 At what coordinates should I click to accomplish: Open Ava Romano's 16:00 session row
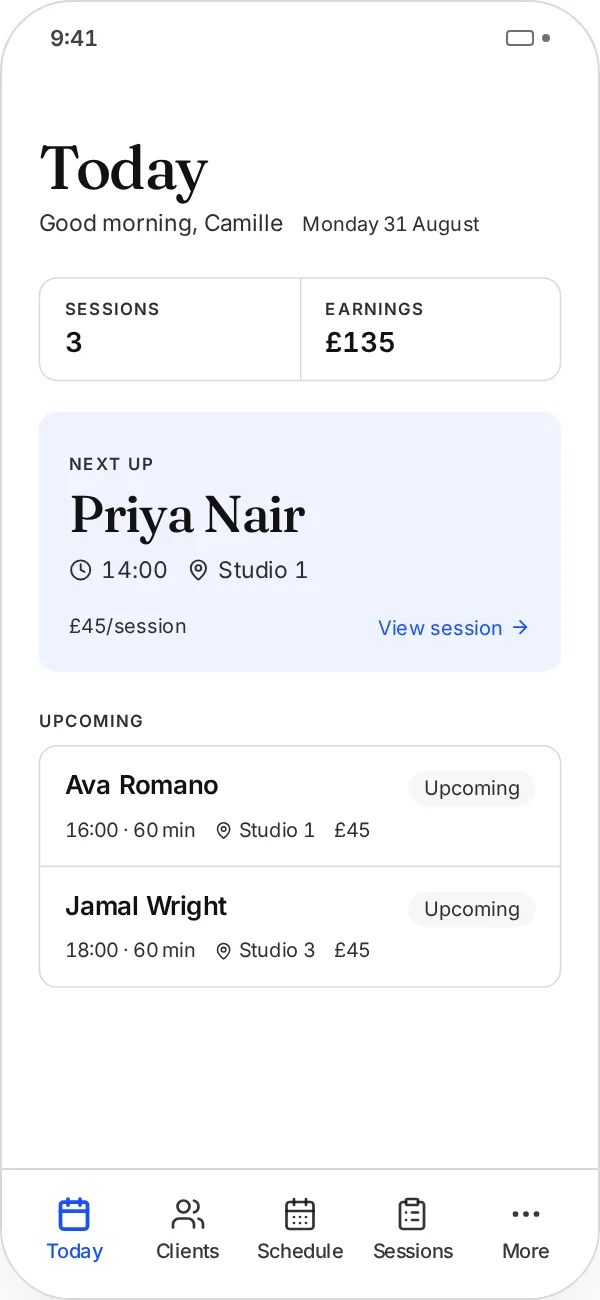click(x=300, y=806)
